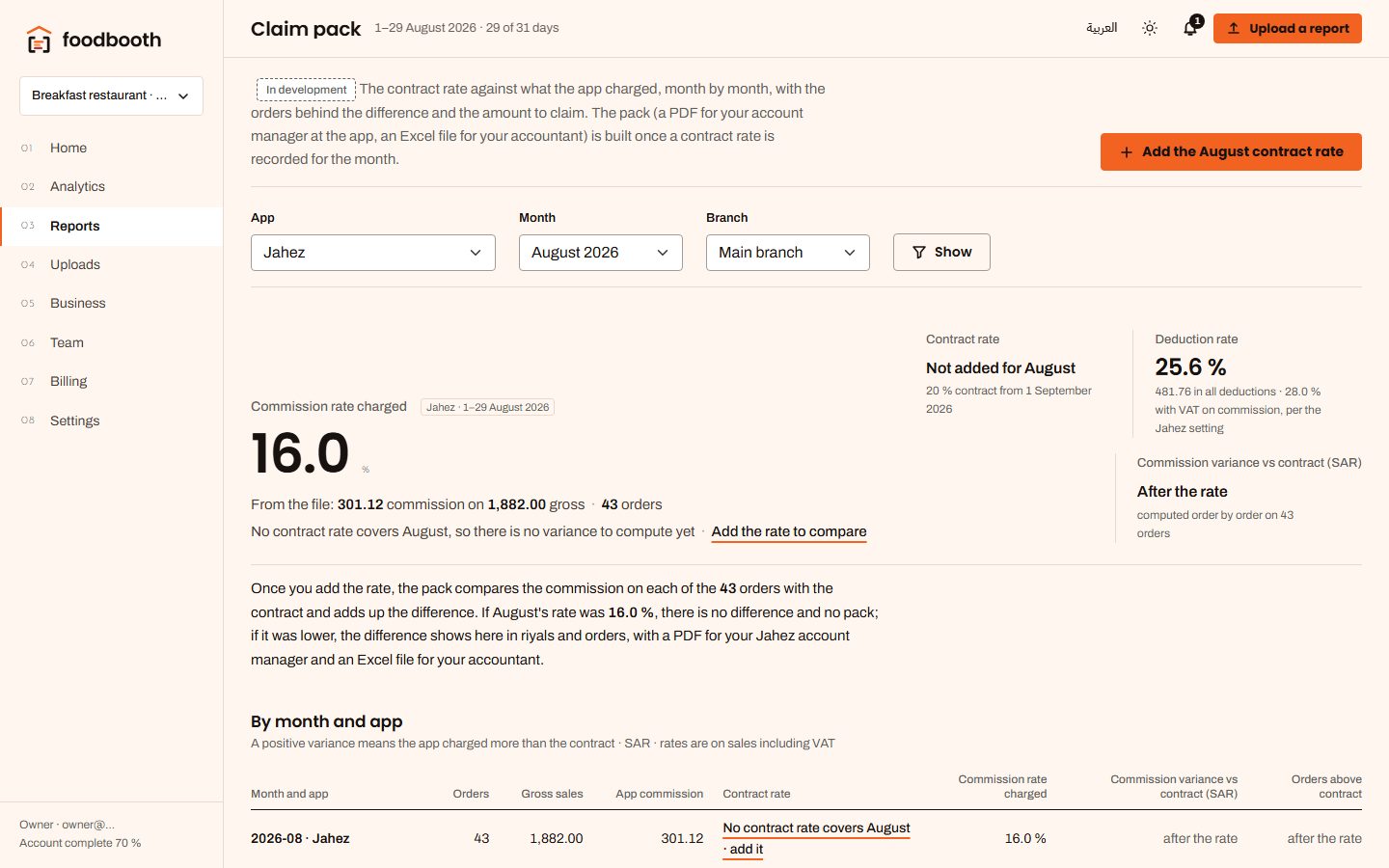The width and height of the screenshot is (1389, 868).
Task: Click Add the August contract rate
Action: click(1231, 151)
